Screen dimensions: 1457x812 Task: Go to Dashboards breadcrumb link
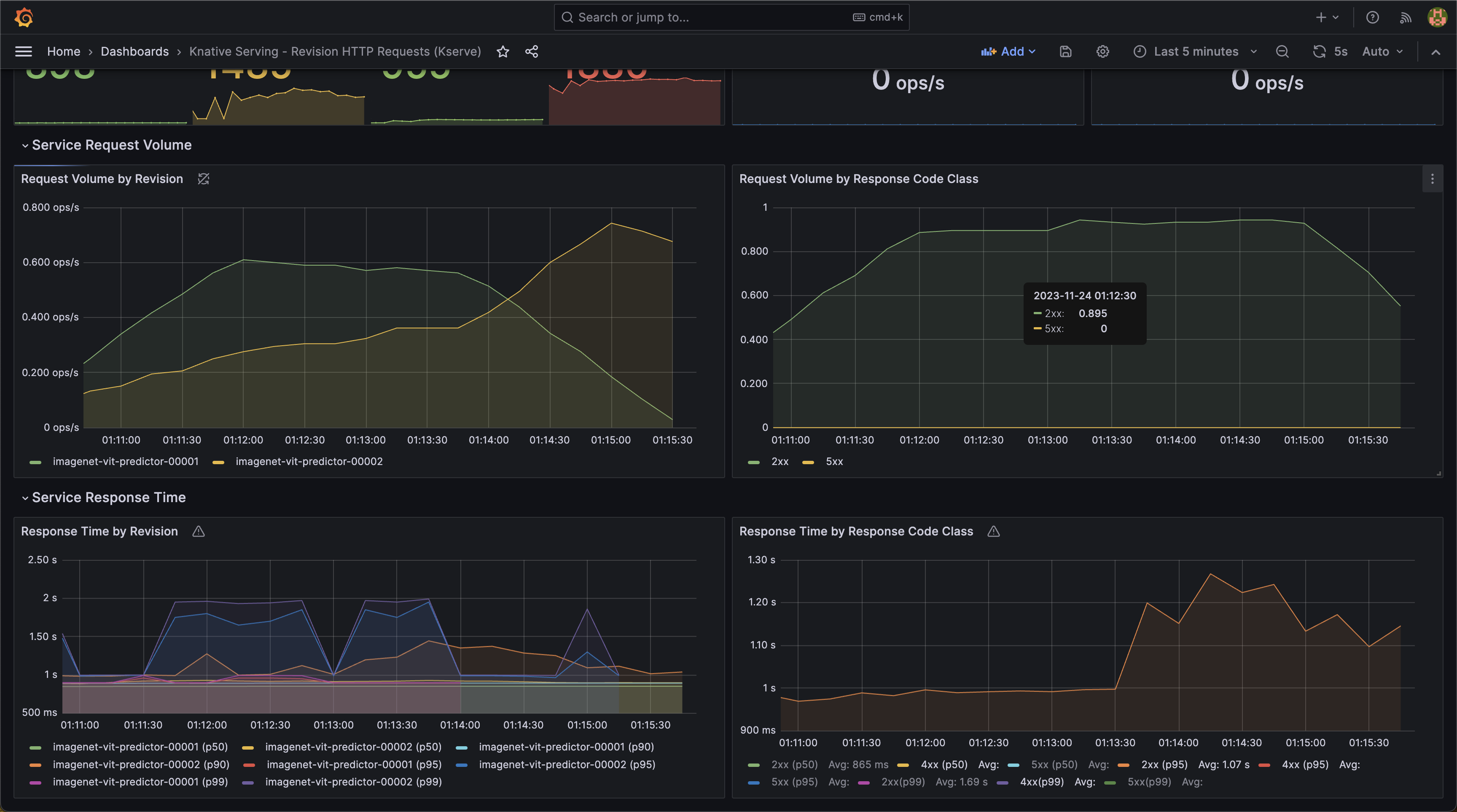pyautogui.click(x=134, y=52)
